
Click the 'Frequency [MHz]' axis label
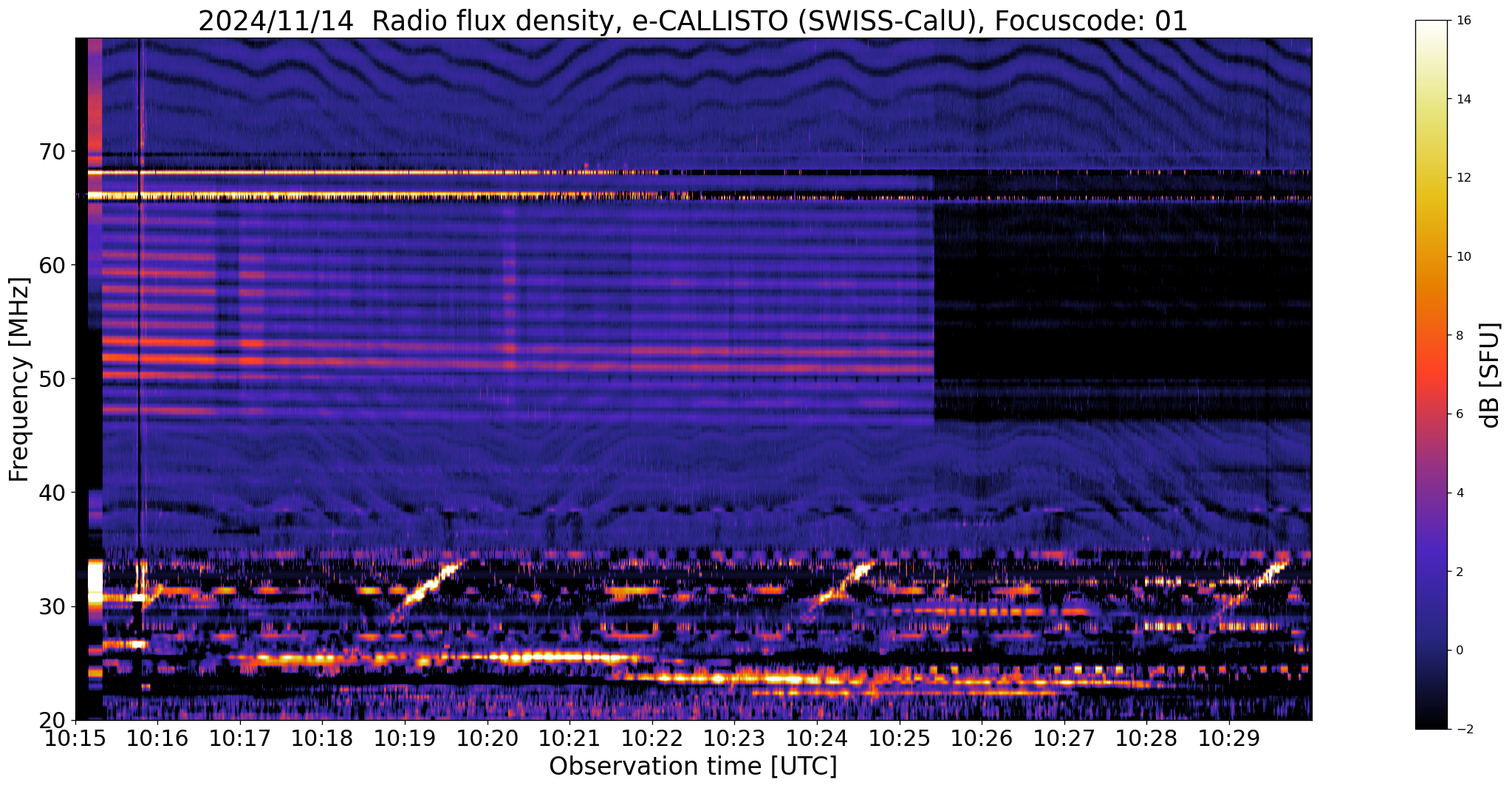[x=19, y=380]
